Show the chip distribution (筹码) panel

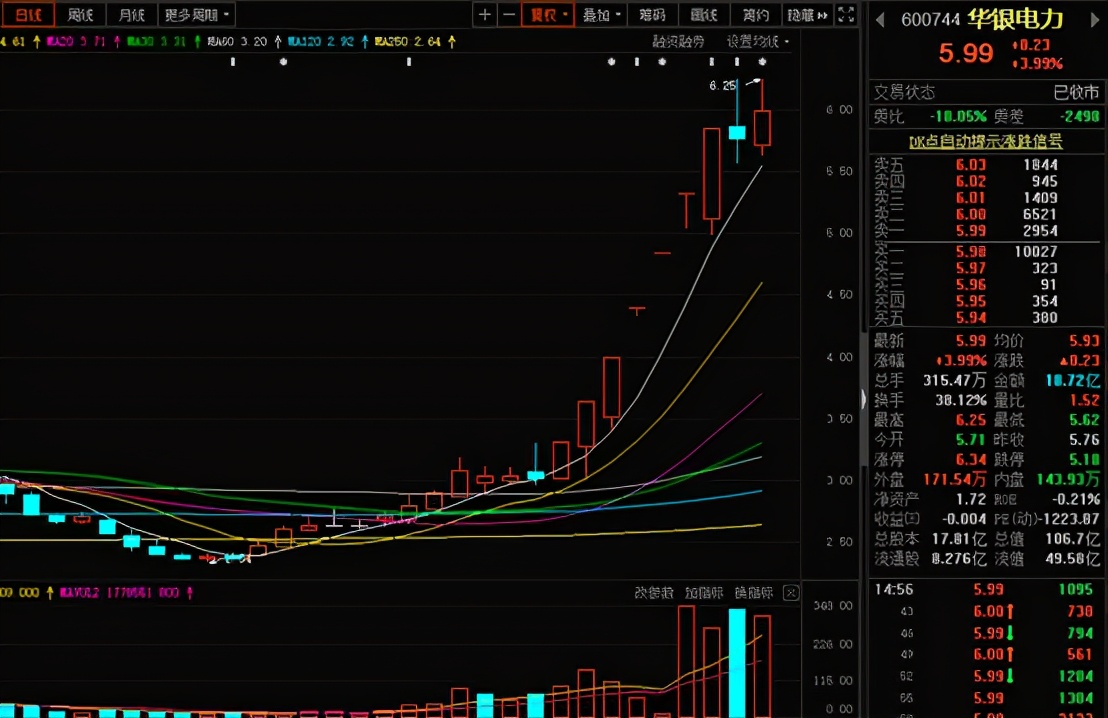(652, 14)
